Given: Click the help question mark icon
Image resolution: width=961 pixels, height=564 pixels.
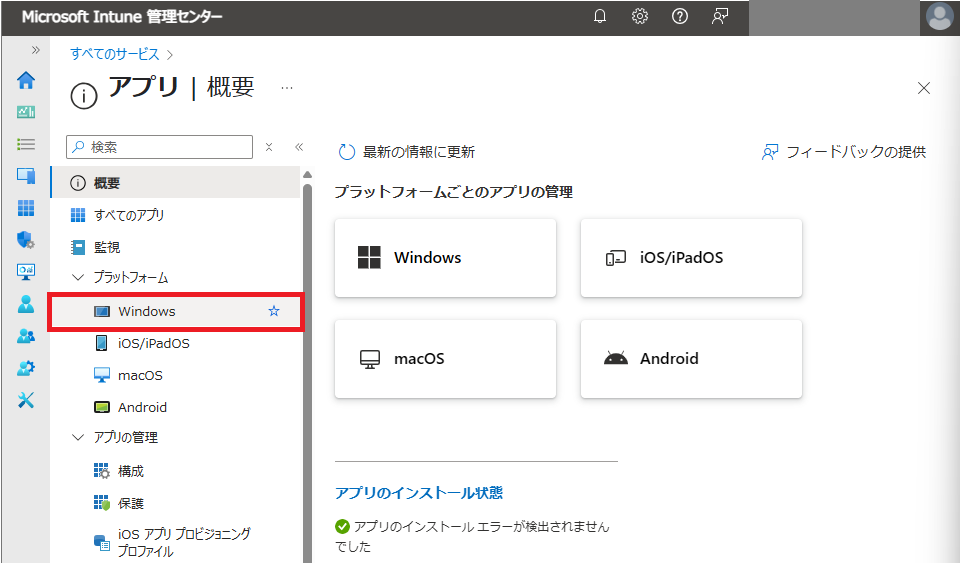Looking at the screenshot, I should (680, 17).
